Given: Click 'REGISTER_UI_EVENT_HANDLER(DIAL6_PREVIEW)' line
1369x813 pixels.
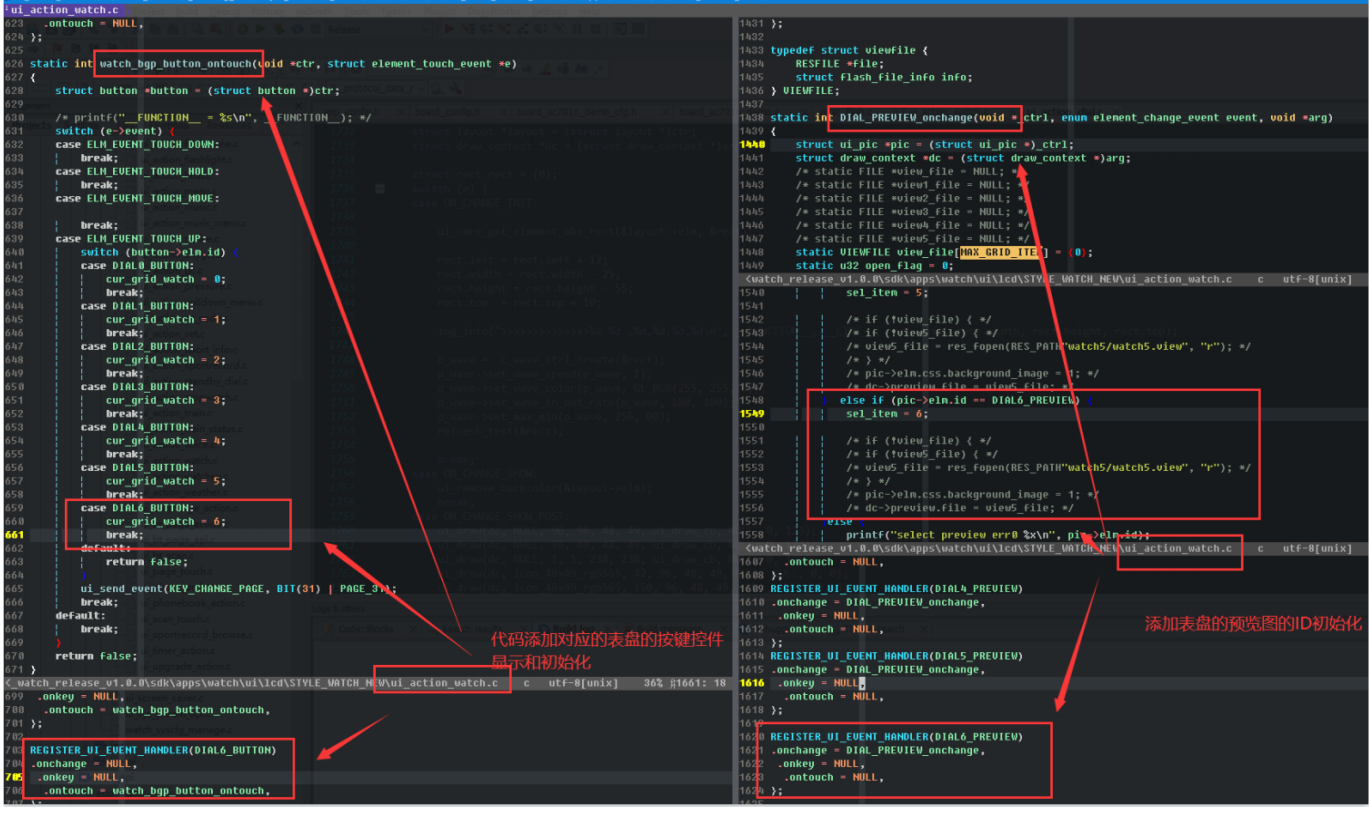Looking at the screenshot, I should pyautogui.click(x=896, y=736).
